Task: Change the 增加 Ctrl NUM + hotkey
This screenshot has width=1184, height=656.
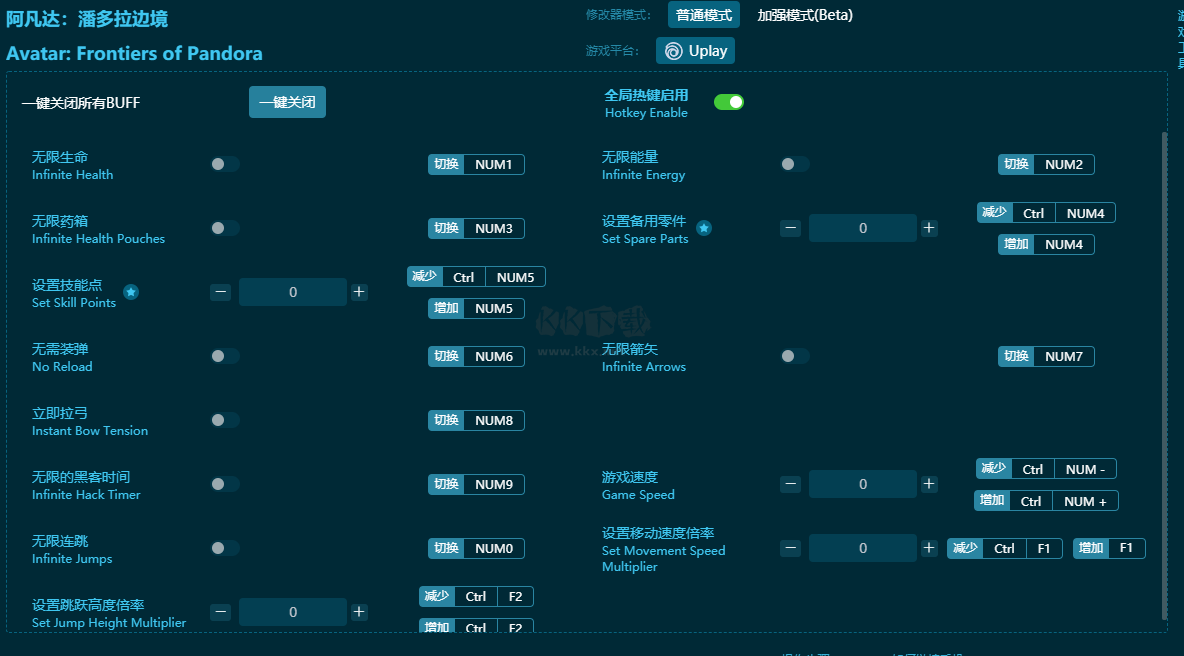Action: click(x=1047, y=501)
